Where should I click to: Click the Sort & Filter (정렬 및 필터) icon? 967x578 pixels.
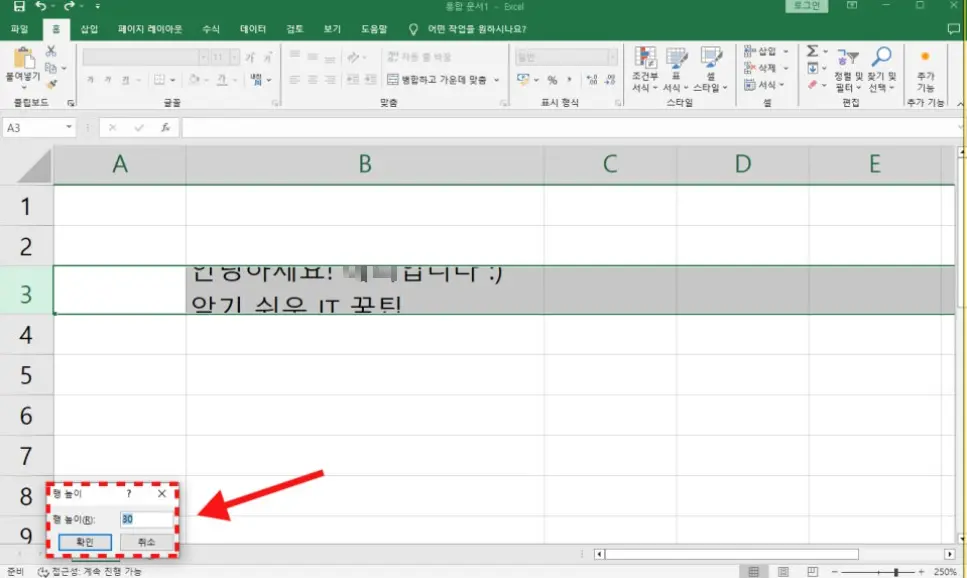848,57
